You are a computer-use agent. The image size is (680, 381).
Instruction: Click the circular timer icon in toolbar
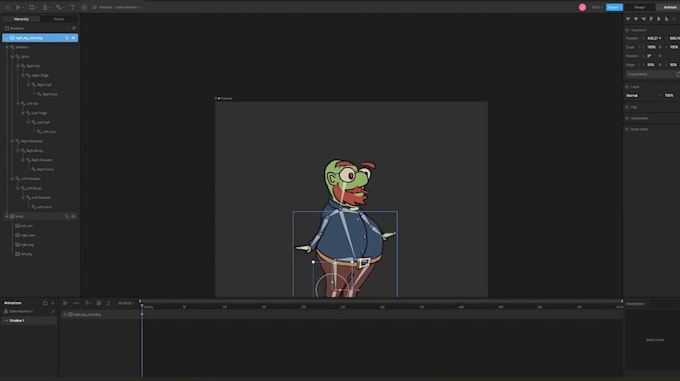click(x=84, y=7)
